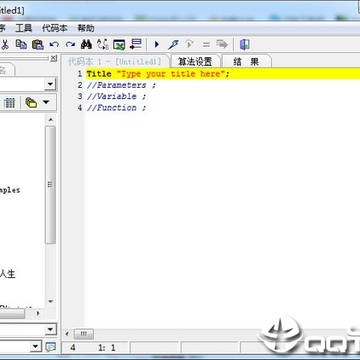Expand the top combo box in left panel
360x360 pixels.
click(50, 84)
